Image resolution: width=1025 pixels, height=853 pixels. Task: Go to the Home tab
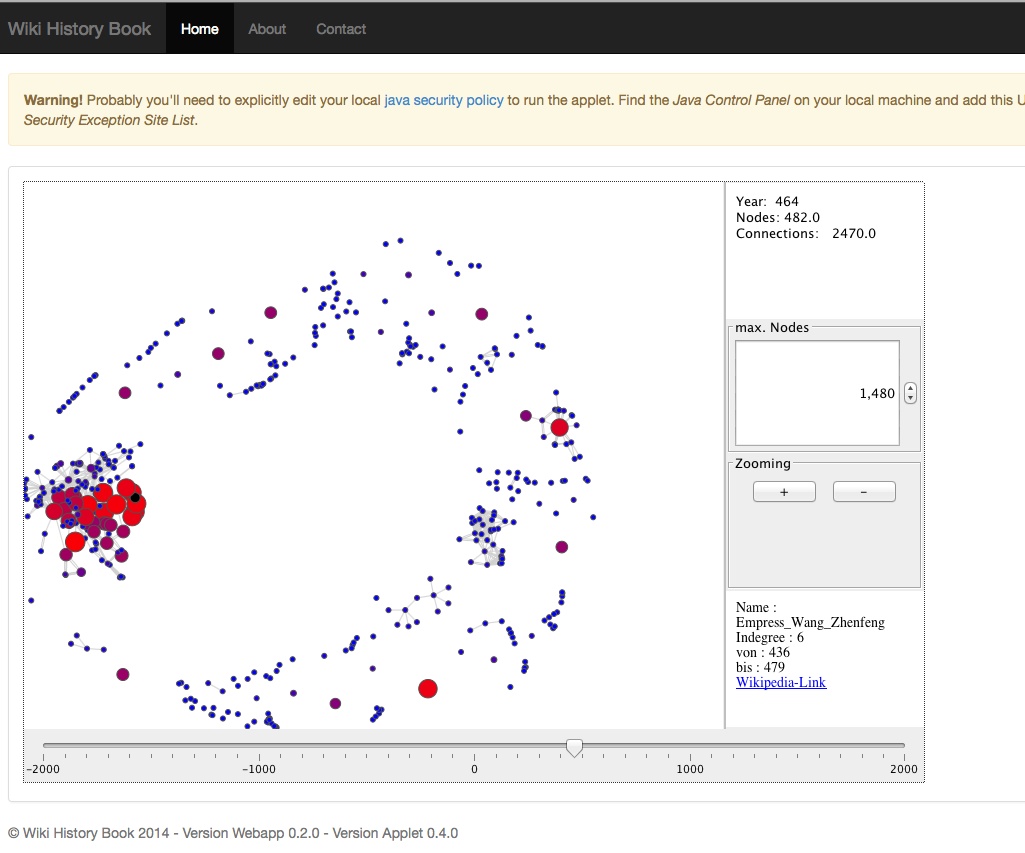[x=199, y=29]
